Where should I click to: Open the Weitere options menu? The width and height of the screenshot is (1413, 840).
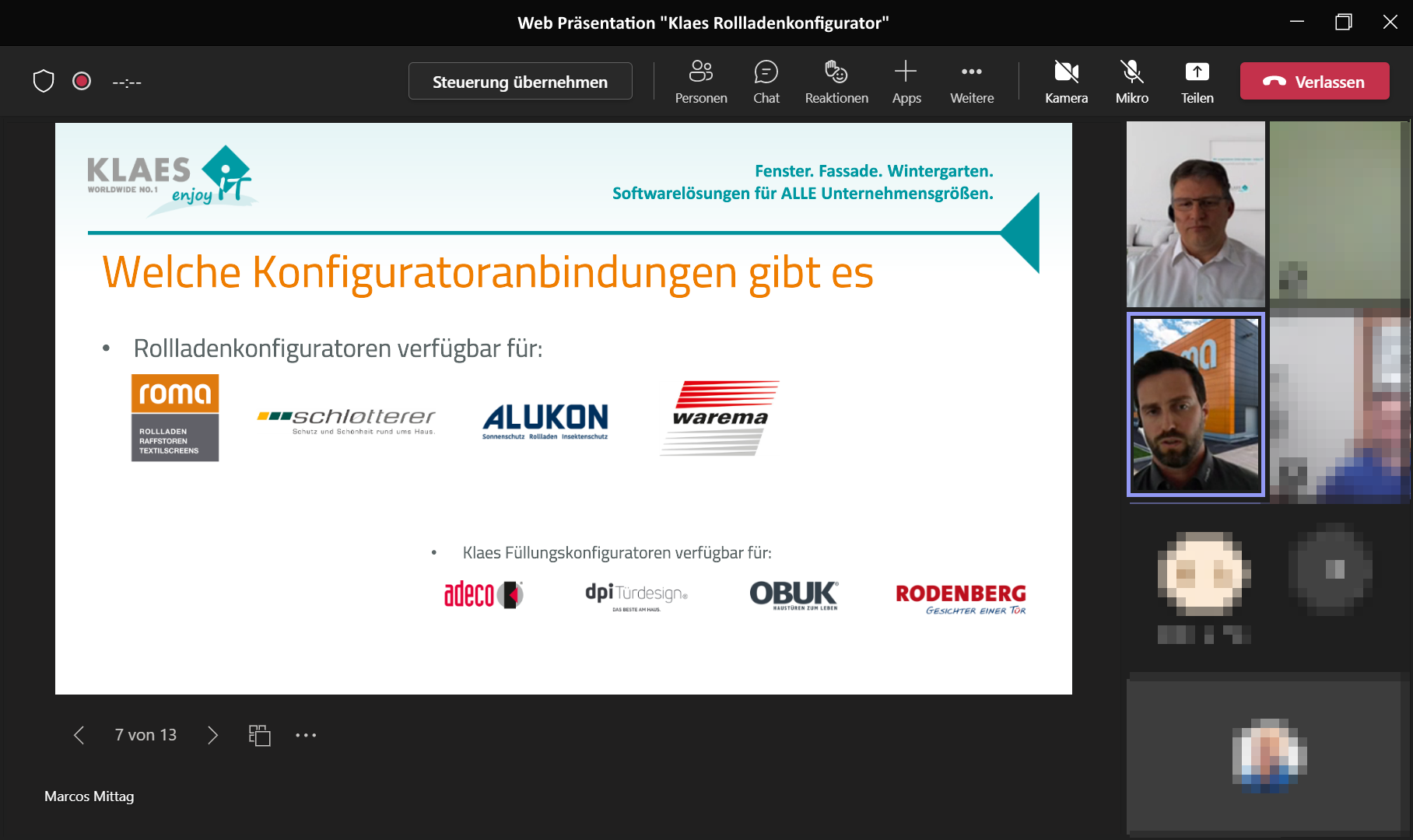tap(972, 82)
